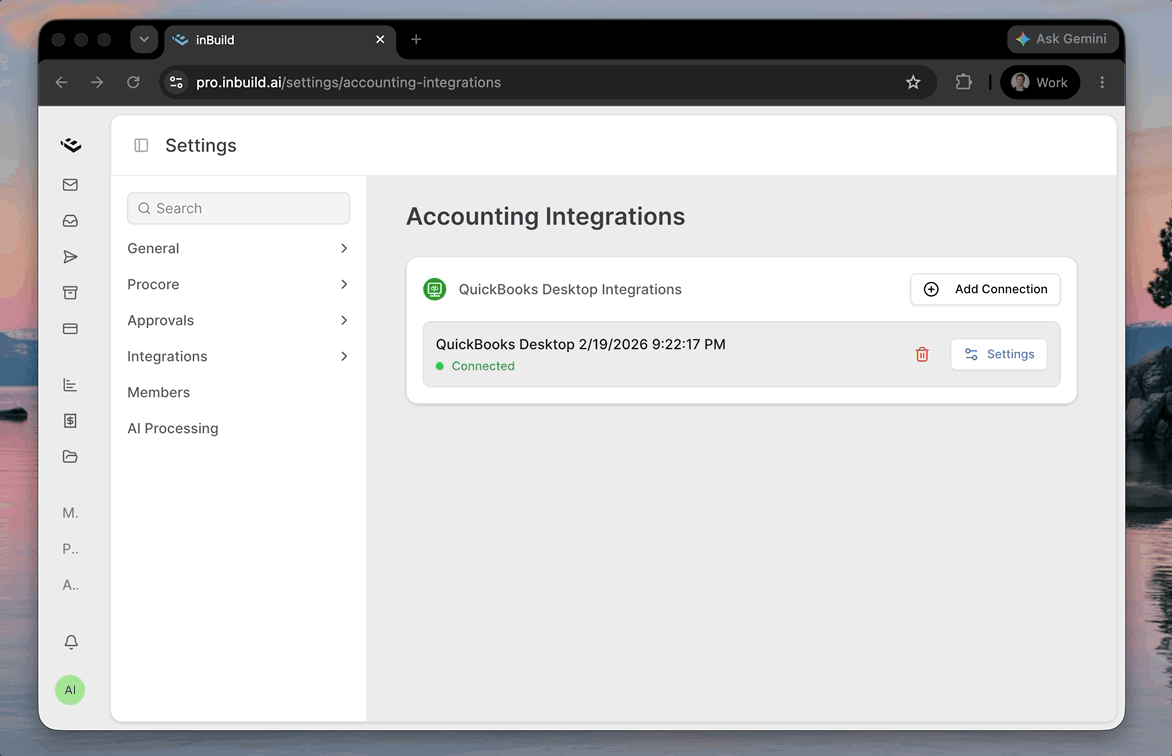Click the dollar invoice icon in sidebar
This screenshot has height=756, width=1172.
point(70,421)
